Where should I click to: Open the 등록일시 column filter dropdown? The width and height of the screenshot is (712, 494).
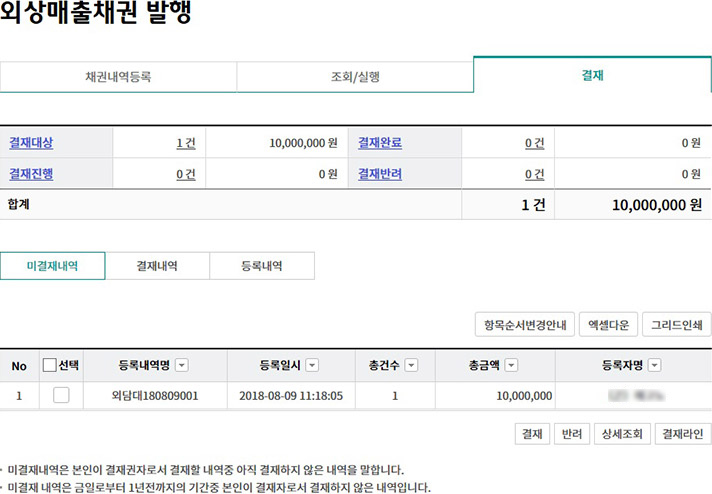click(x=312, y=366)
